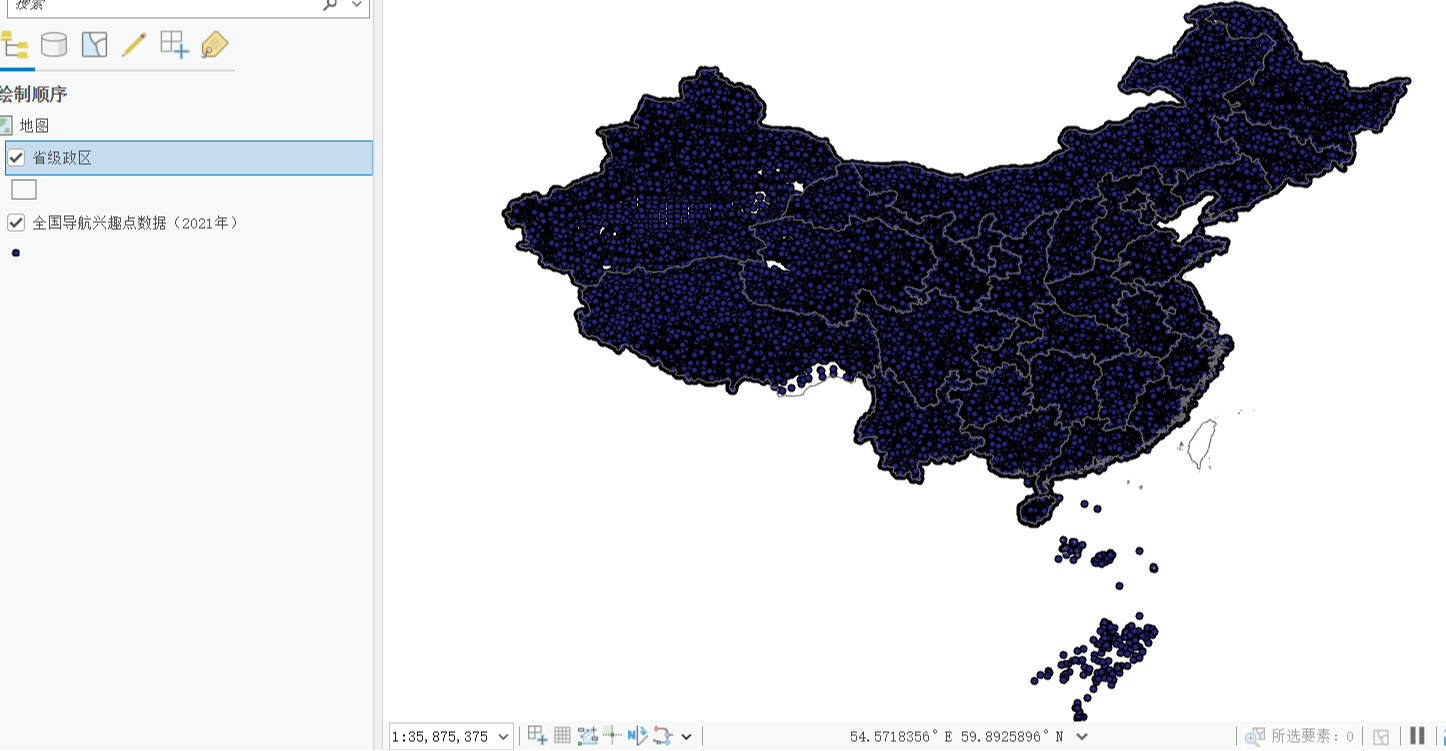Open the coordinate display format dropdown

[1082, 737]
